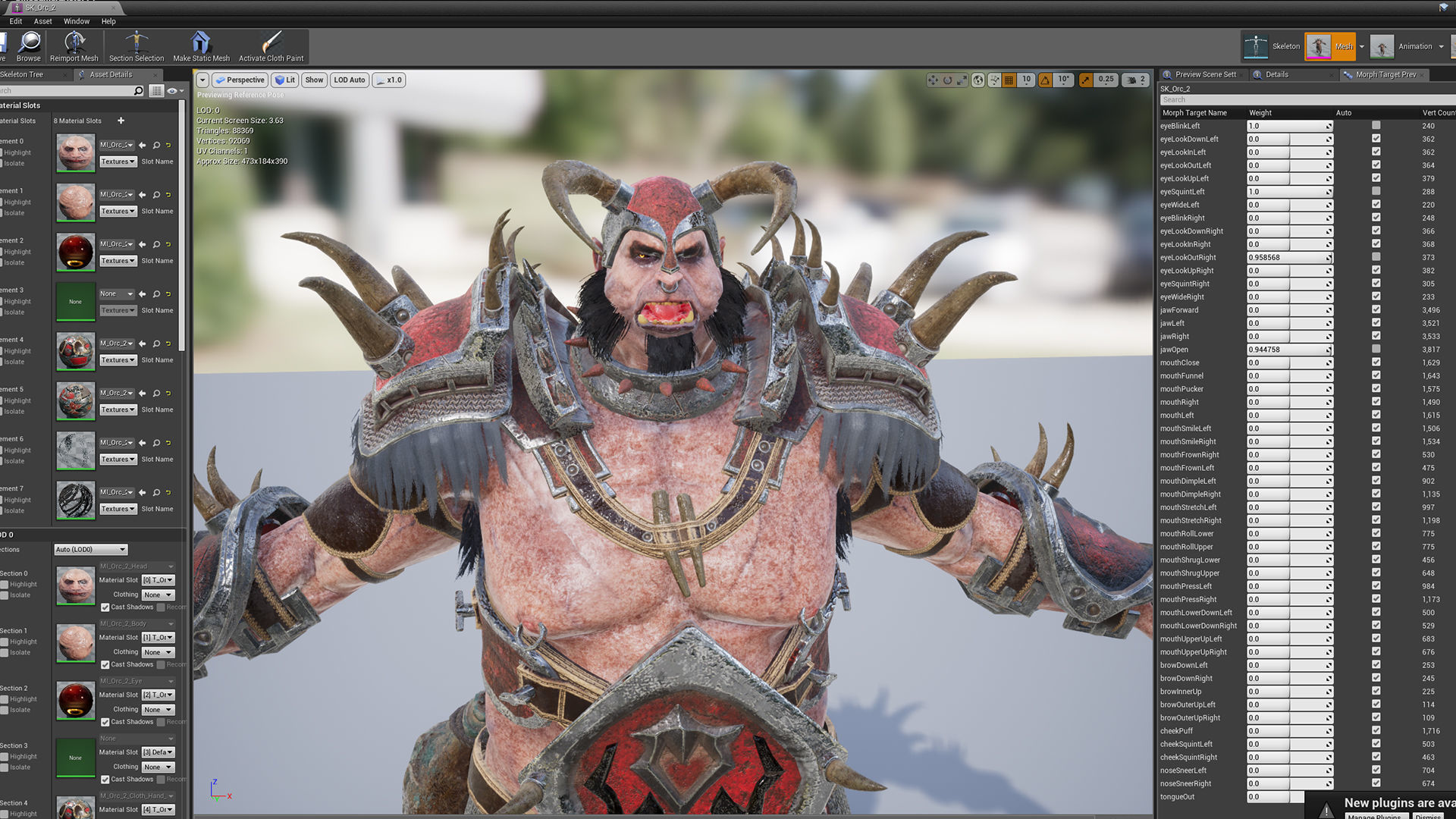Reset Element 2 material to default
1456x819 pixels.
tap(168, 244)
